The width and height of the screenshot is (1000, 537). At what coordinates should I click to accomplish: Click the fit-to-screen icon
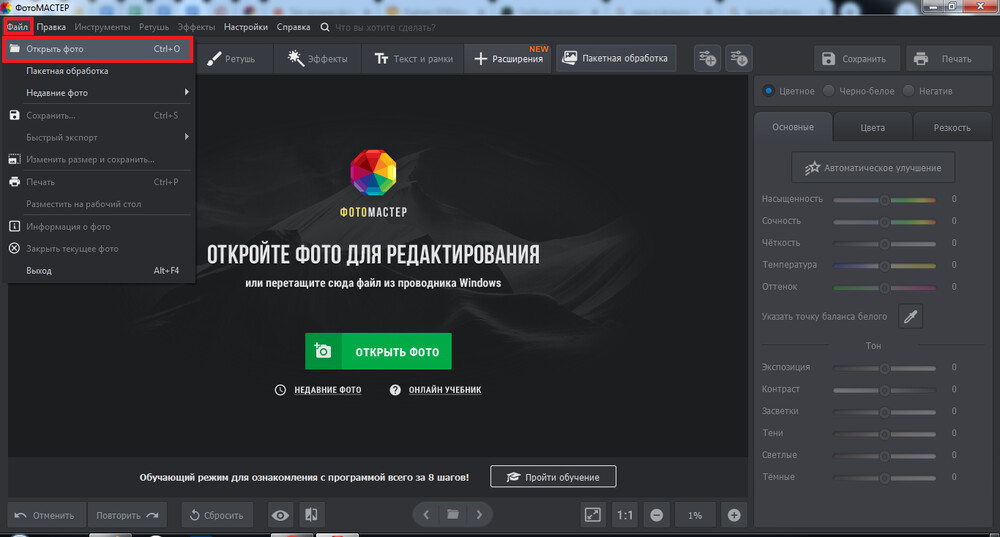pyautogui.click(x=592, y=515)
